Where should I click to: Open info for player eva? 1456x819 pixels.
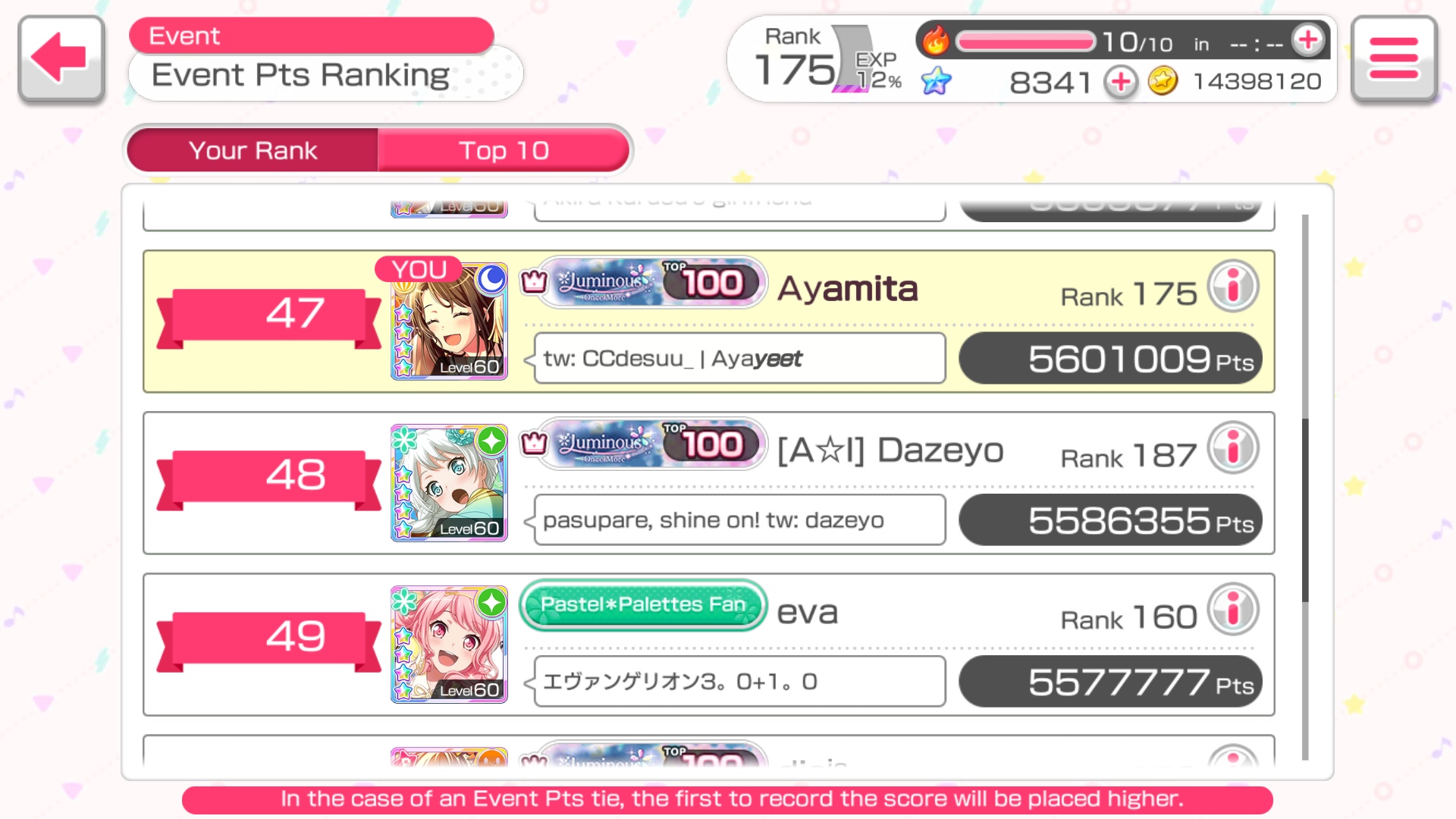pyautogui.click(x=1233, y=609)
